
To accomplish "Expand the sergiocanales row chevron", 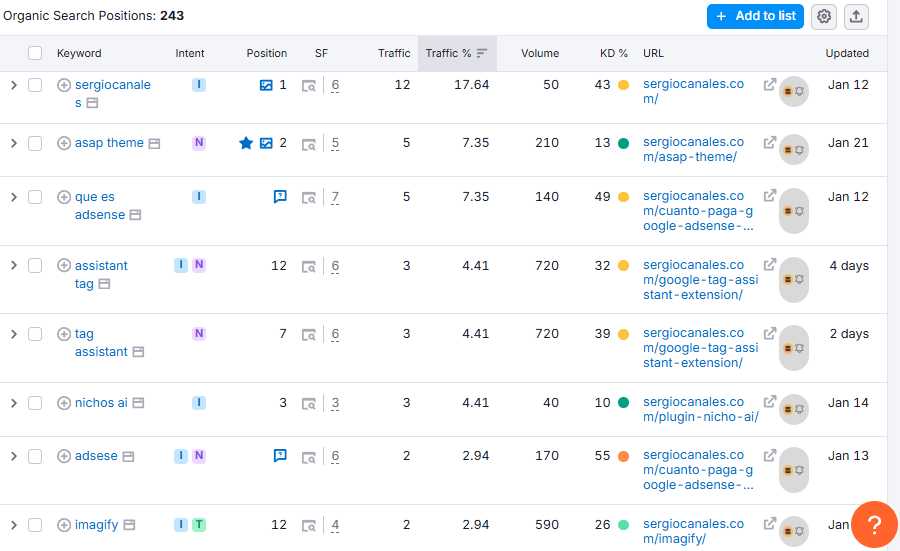I will click(x=14, y=85).
